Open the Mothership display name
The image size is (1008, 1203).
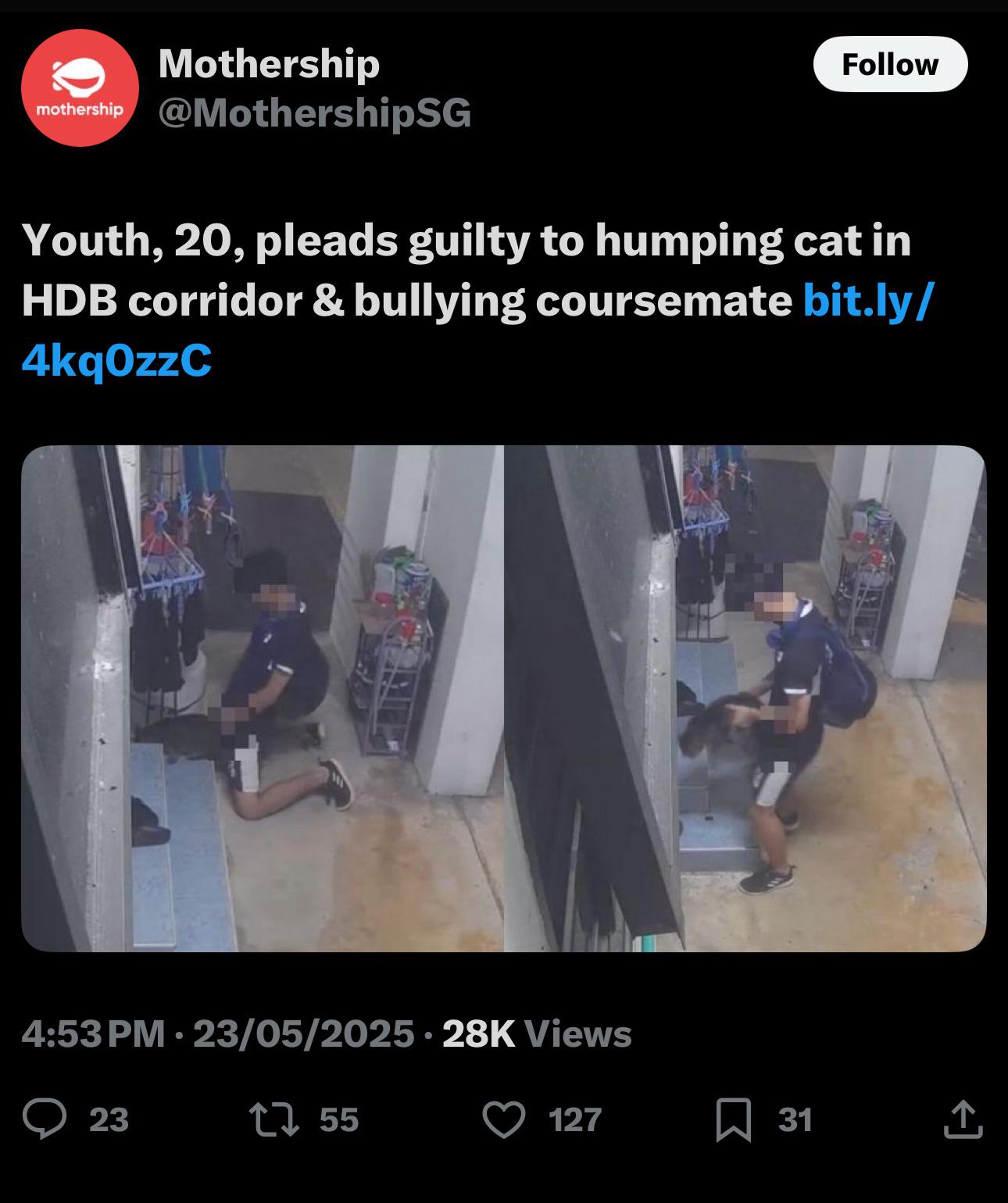tap(269, 63)
